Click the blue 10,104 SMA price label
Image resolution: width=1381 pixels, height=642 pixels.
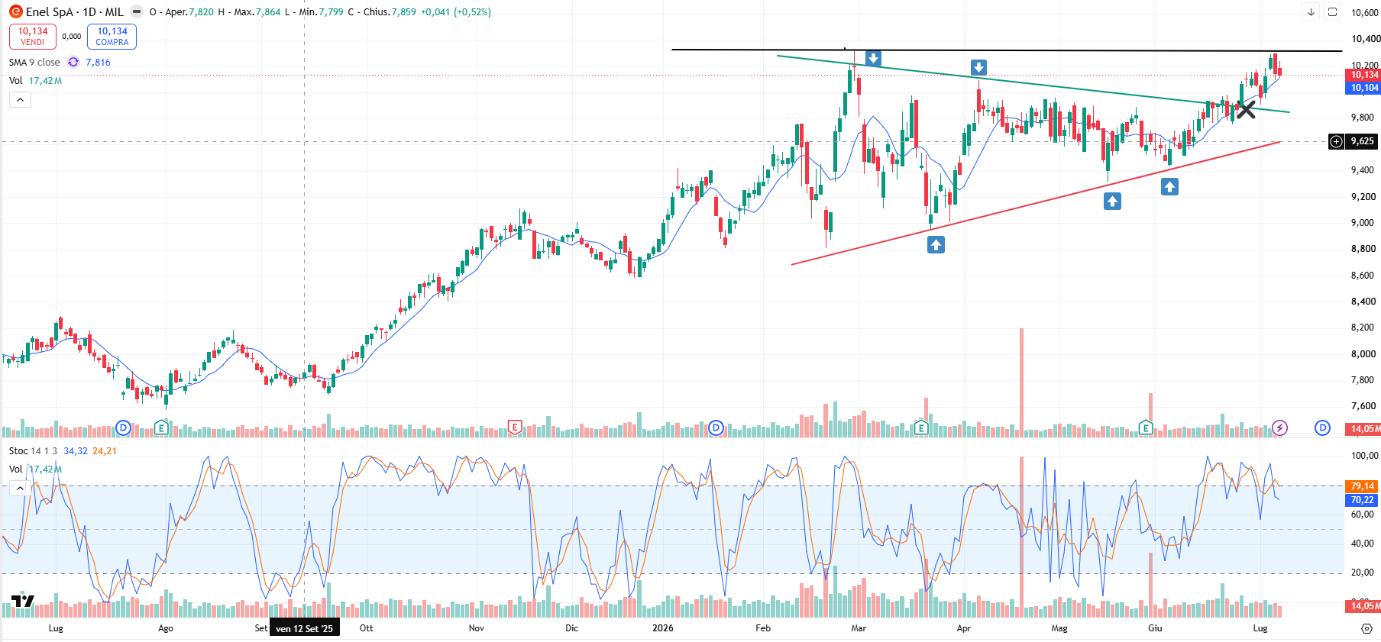pos(1362,88)
